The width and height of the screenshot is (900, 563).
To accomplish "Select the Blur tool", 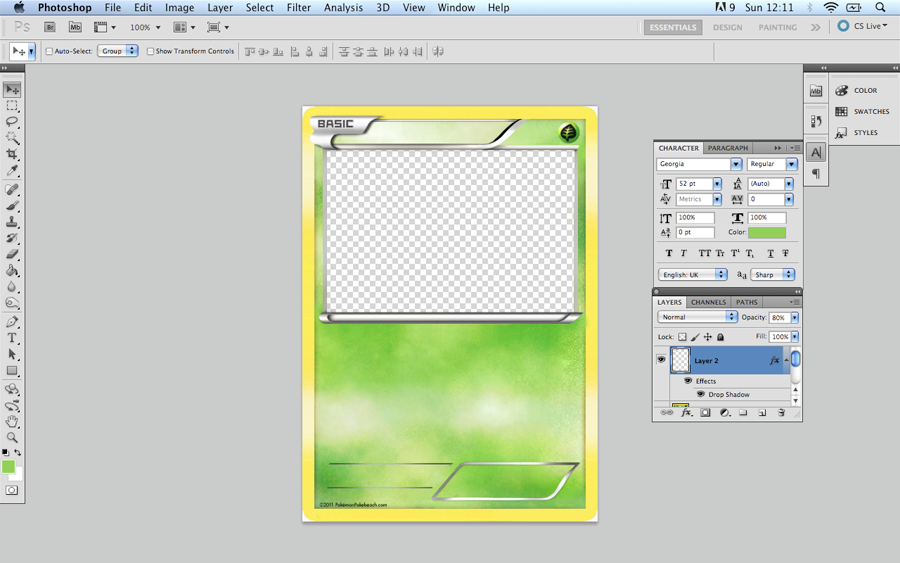I will point(12,286).
